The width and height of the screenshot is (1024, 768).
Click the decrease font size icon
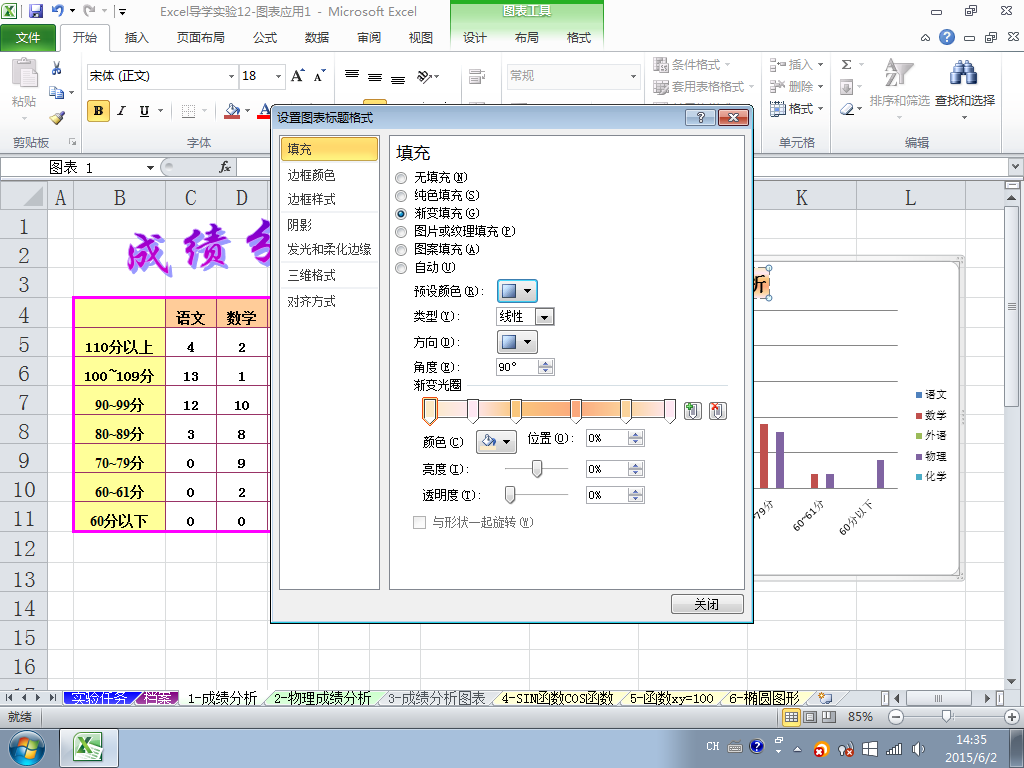(319, 76)
